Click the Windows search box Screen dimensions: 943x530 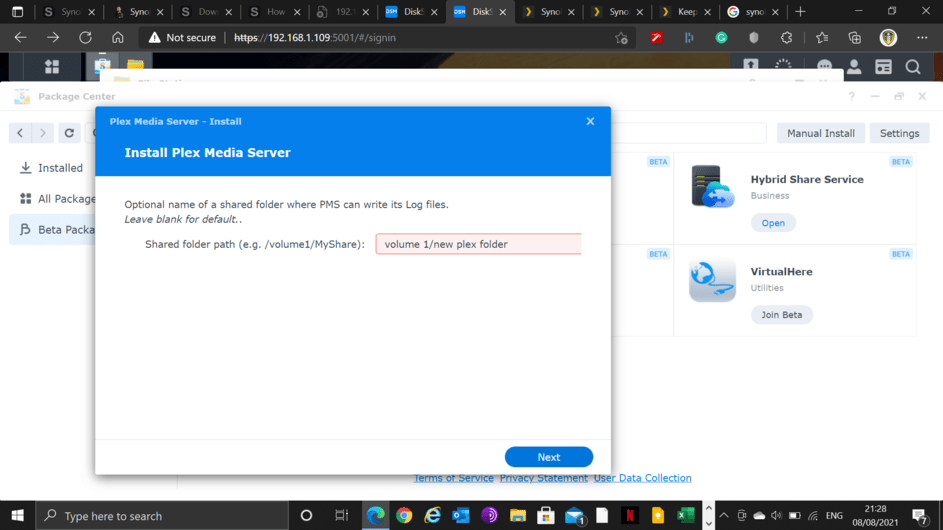[x=162, y=516]
